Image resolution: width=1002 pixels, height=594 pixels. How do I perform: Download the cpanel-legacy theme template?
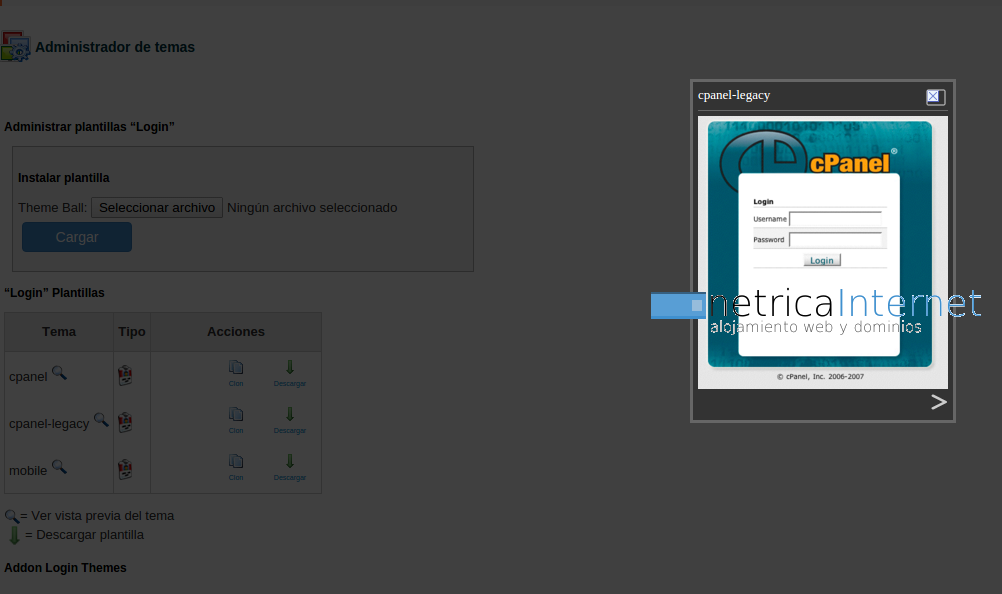pyautogui.click(x=290, y=419)
